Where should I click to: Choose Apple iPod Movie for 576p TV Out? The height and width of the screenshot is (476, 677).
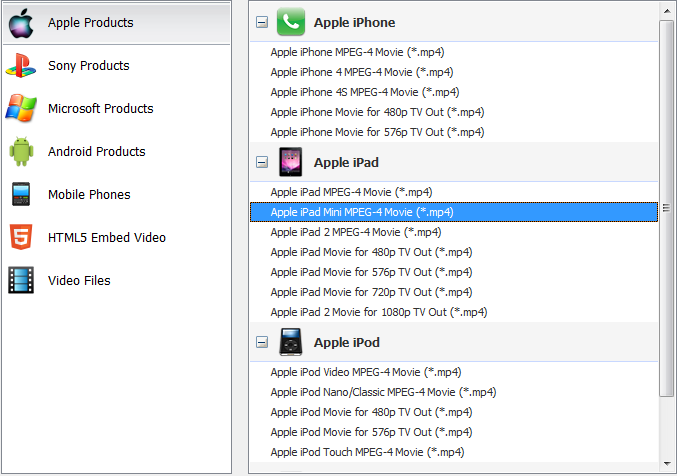click(454, 432)
